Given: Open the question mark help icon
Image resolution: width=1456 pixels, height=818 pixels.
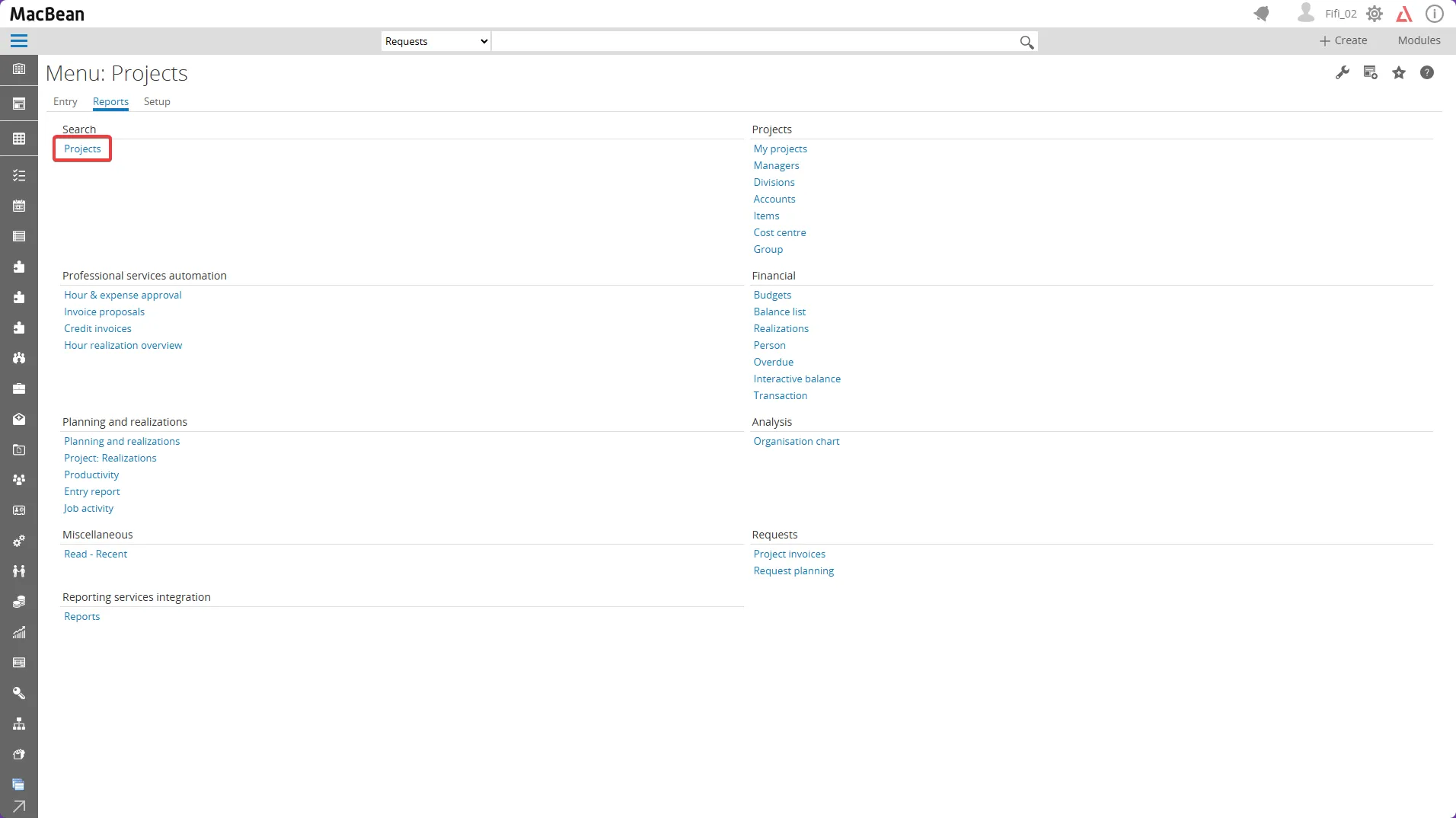Looking at the screenshot, I should coord(1427,73).
